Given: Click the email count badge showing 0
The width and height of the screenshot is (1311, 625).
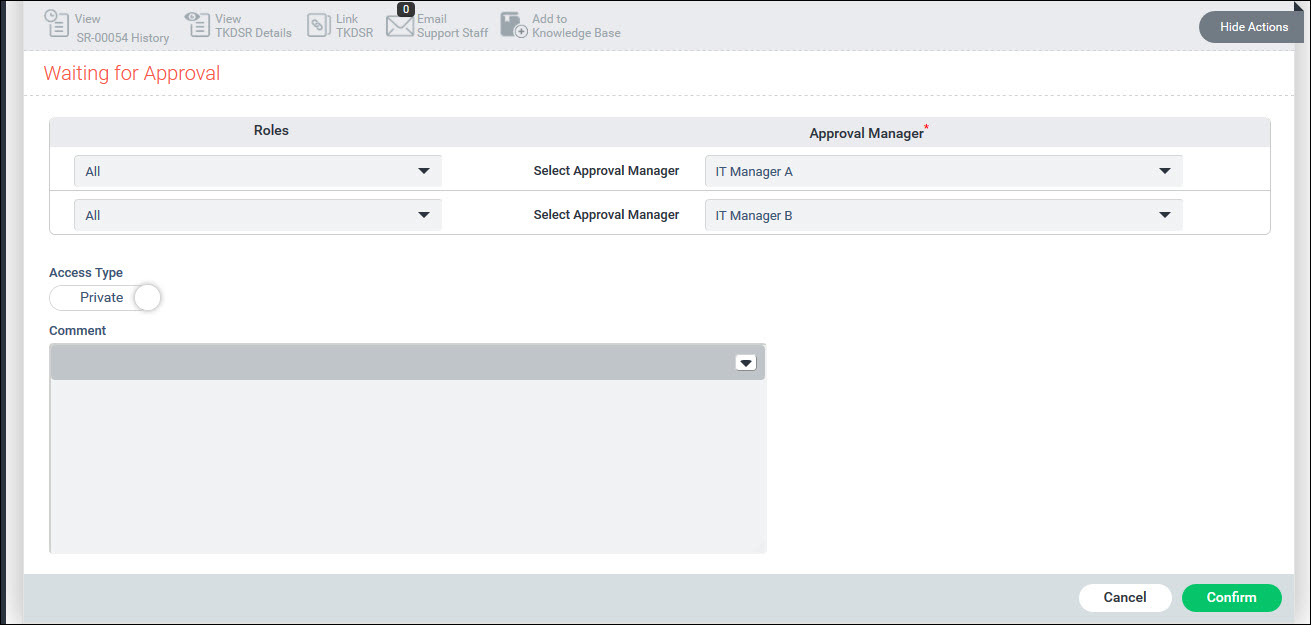Looking at the screenshot, I should point(405,9).
